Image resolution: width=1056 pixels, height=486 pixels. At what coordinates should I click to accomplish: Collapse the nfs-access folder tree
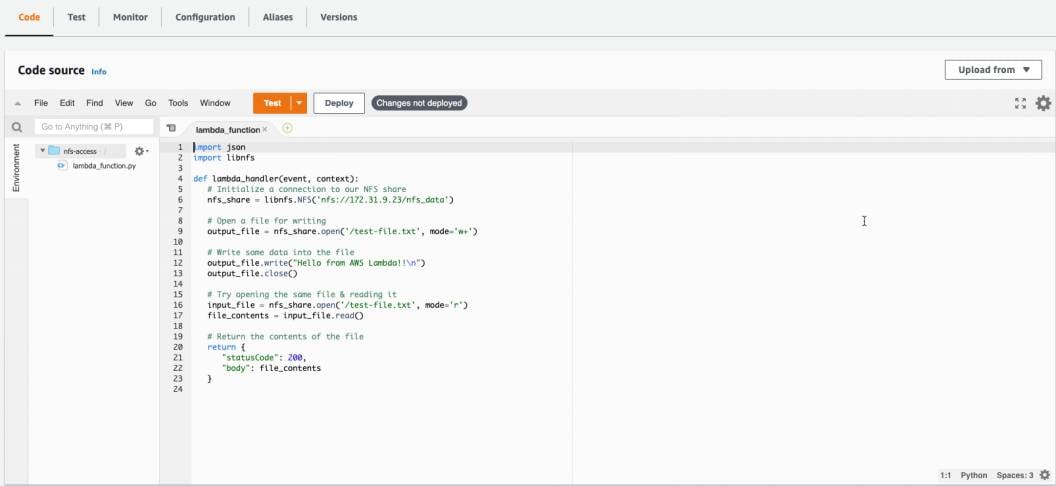[43, 151]
